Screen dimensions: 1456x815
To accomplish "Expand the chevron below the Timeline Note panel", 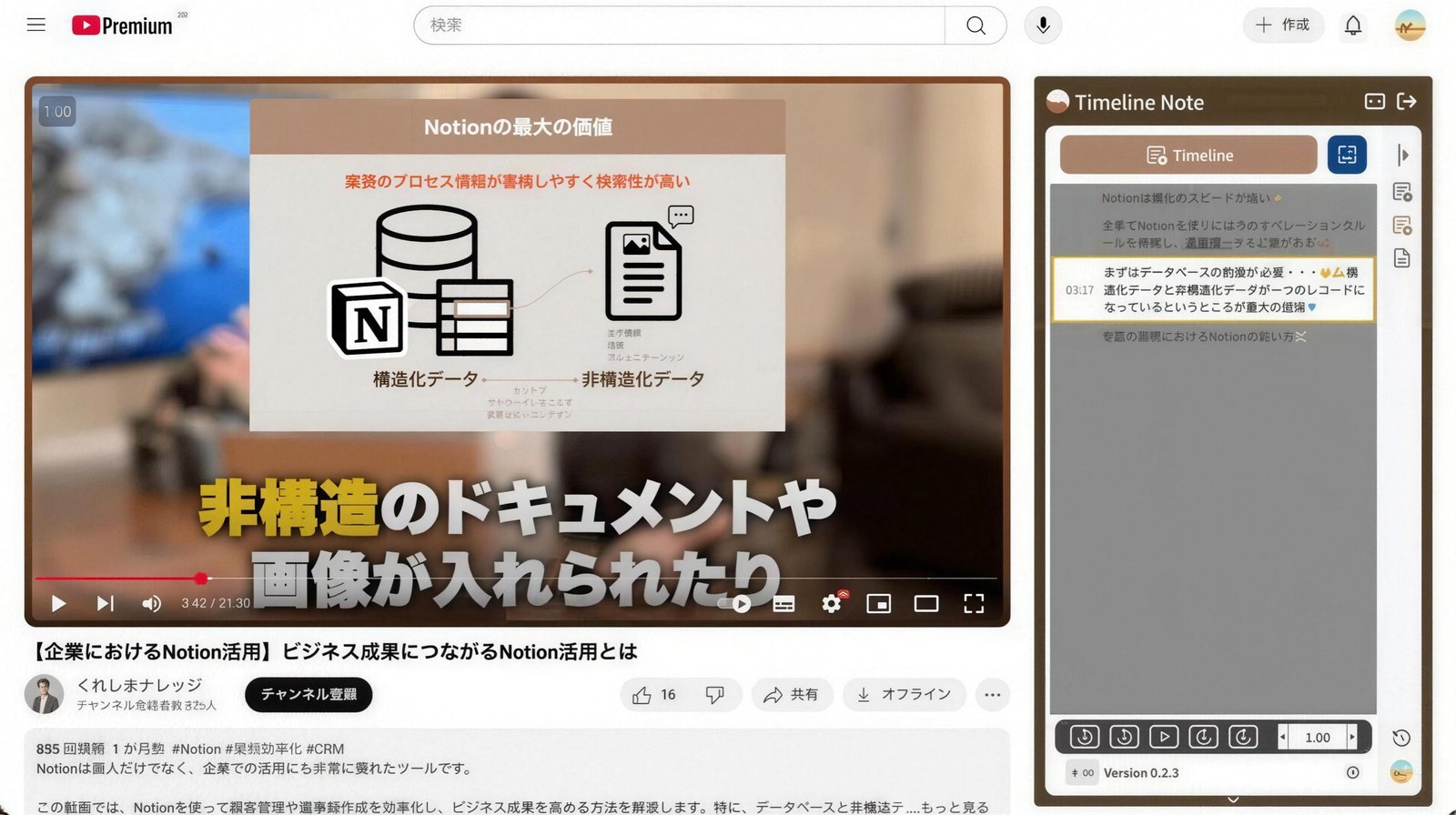I will (1233, 800).
